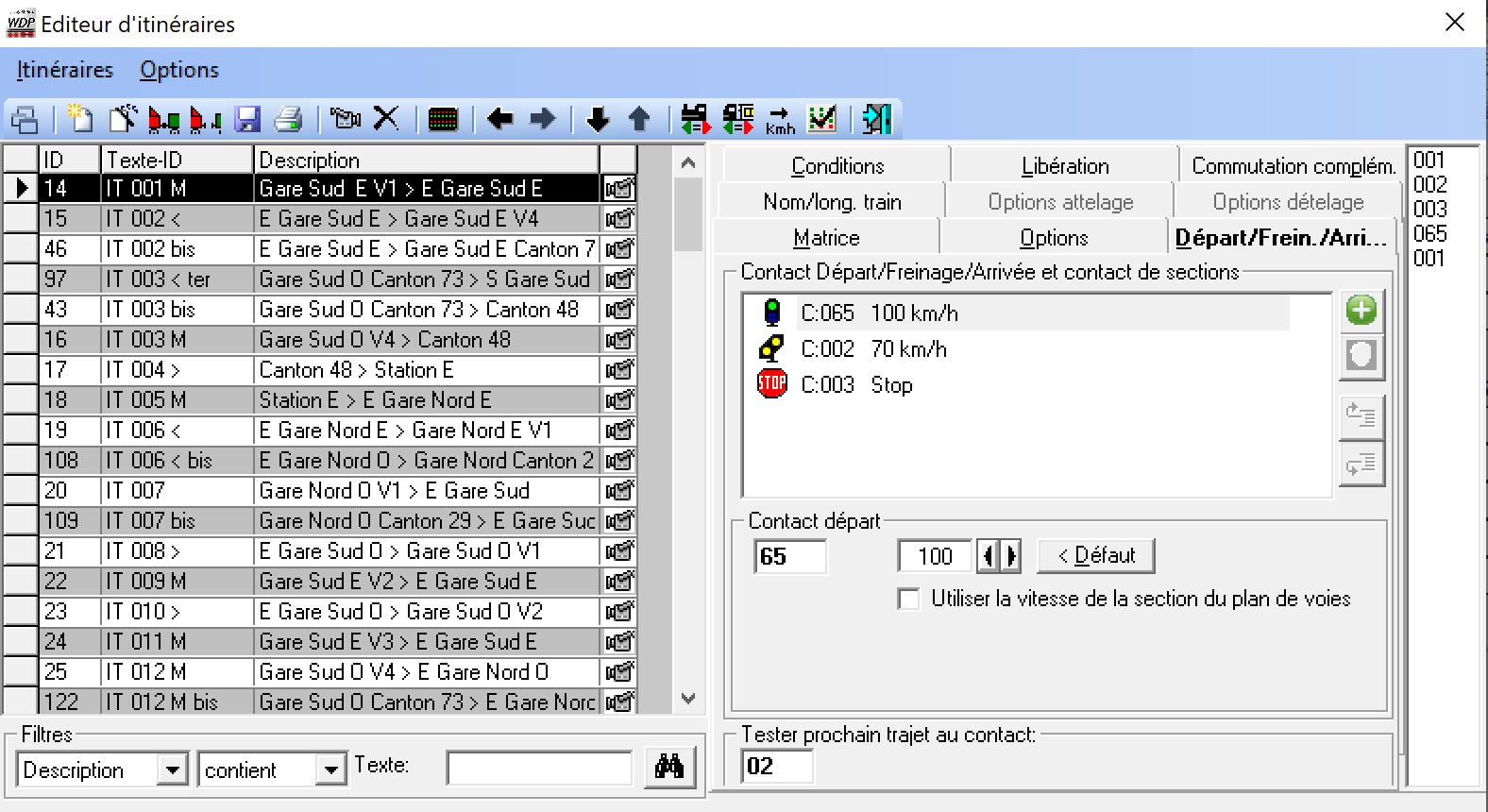Enable 'Utiliser la vitesse de la section' checkbox
This screenshot has height=812, width=1488.
(909, 600)
